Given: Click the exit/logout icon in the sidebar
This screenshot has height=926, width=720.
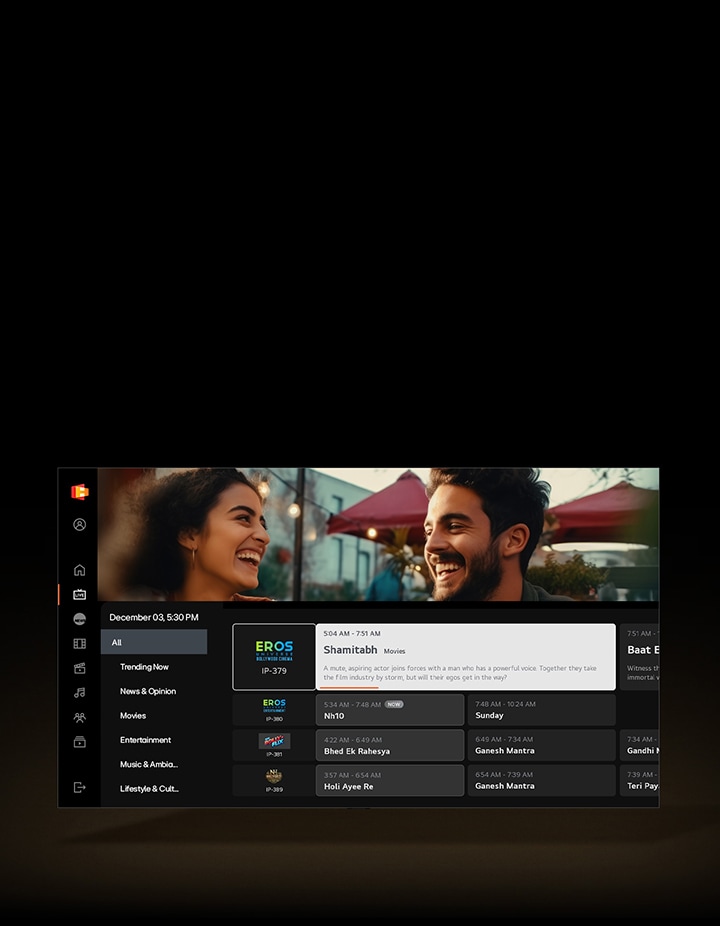Looking at the screenshot, I should pyautogui.click(x=80, y=787).
